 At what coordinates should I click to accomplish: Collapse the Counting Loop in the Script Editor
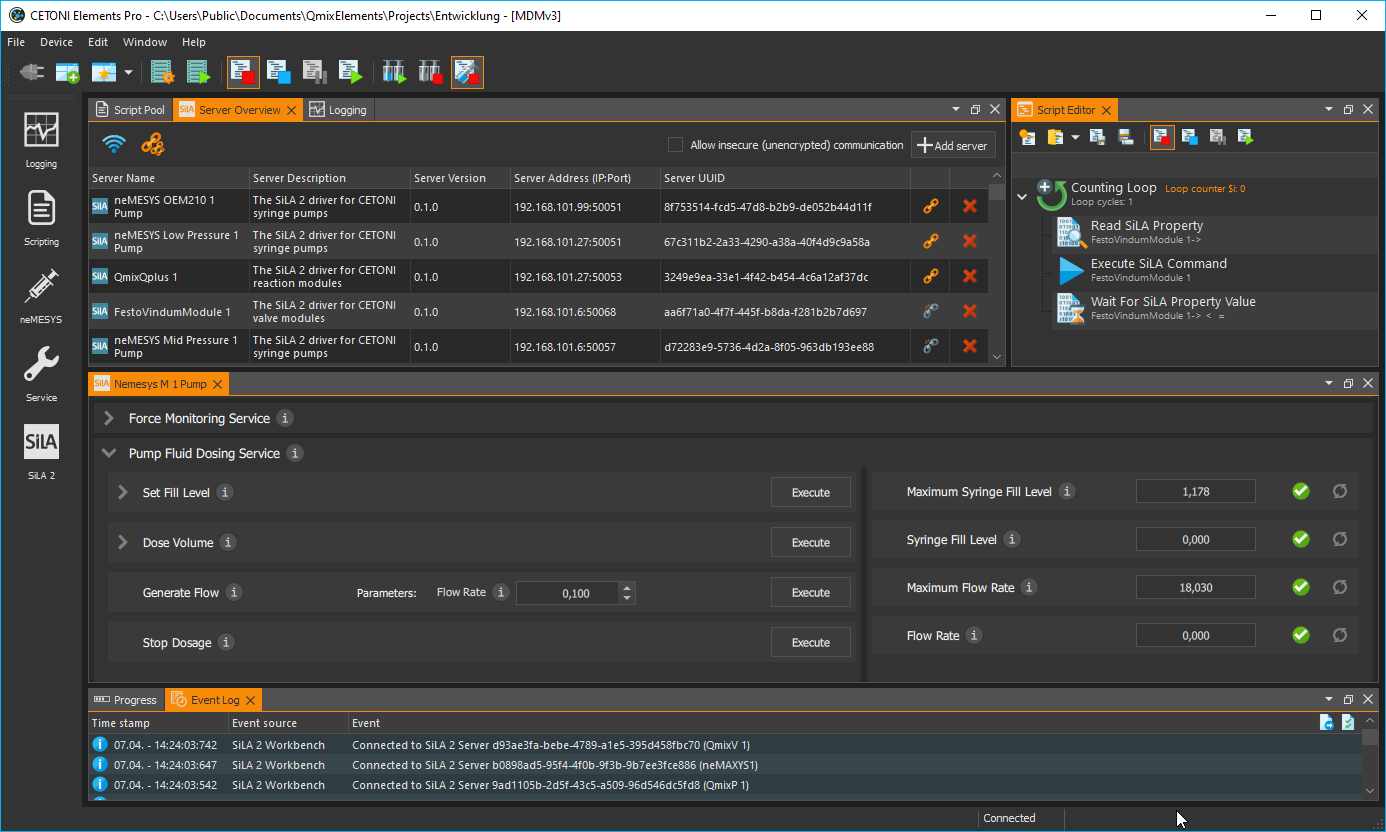click(1022, 196)
